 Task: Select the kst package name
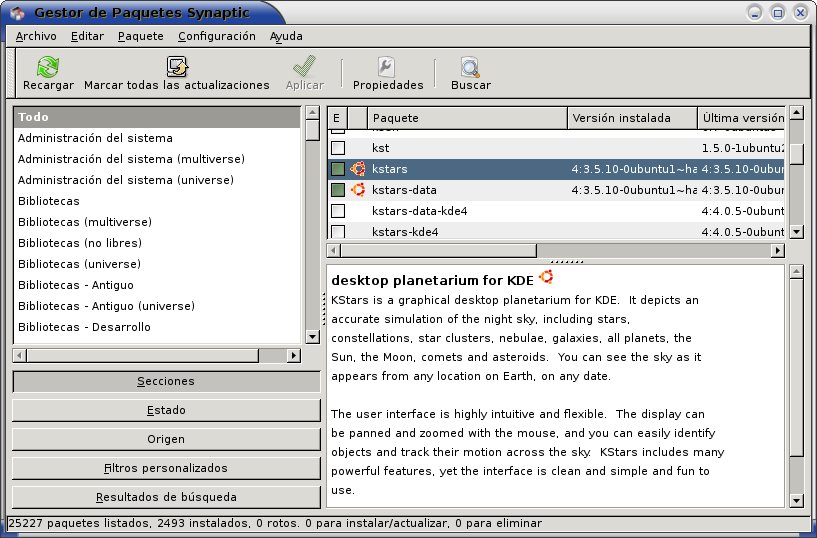380,148
